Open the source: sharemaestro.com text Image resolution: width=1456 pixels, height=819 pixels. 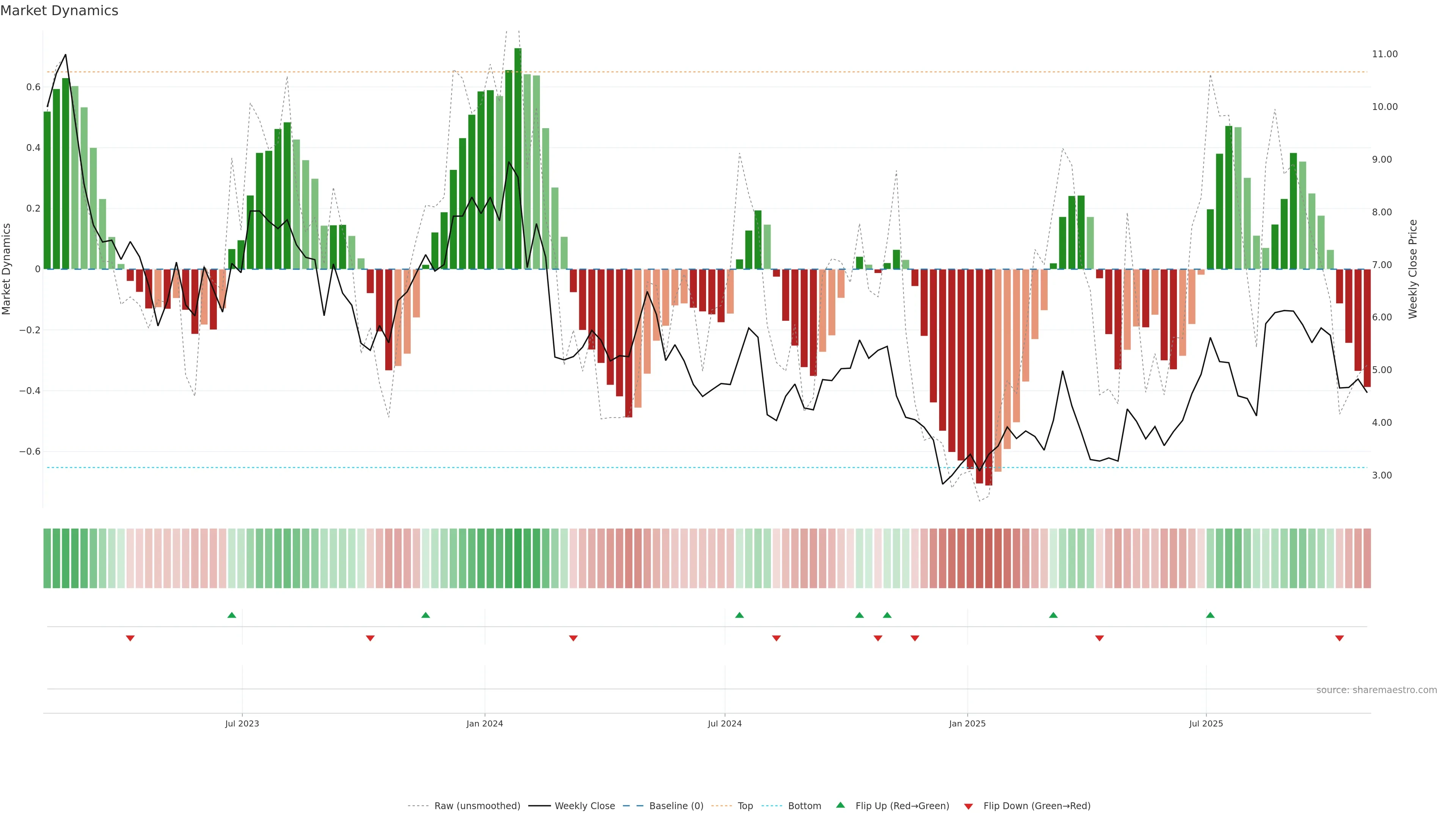1376,690
